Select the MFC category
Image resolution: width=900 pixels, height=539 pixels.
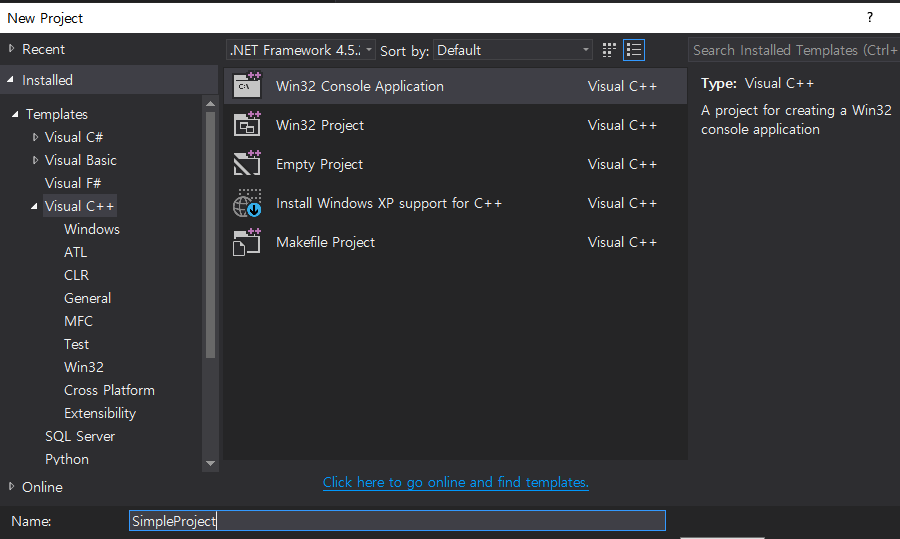coord(78,321)
